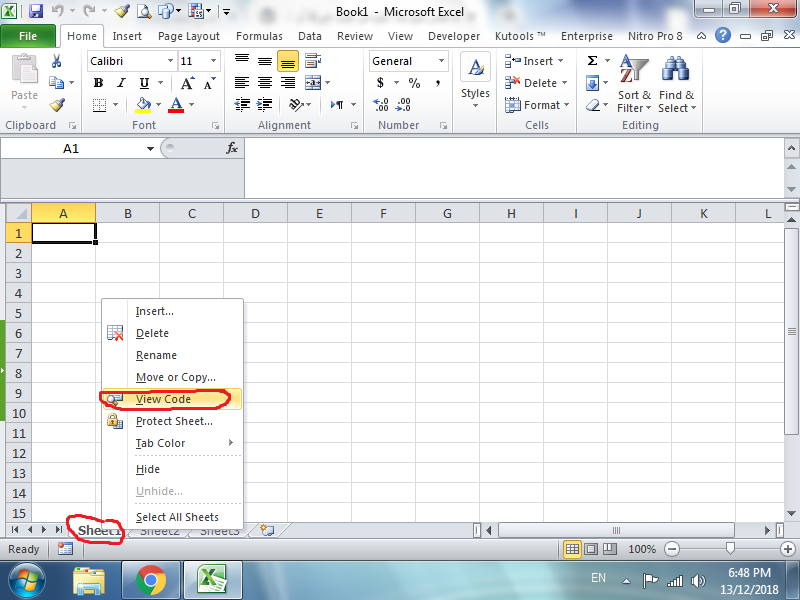Select column D header
800x600 pixels.
[255, 213]
